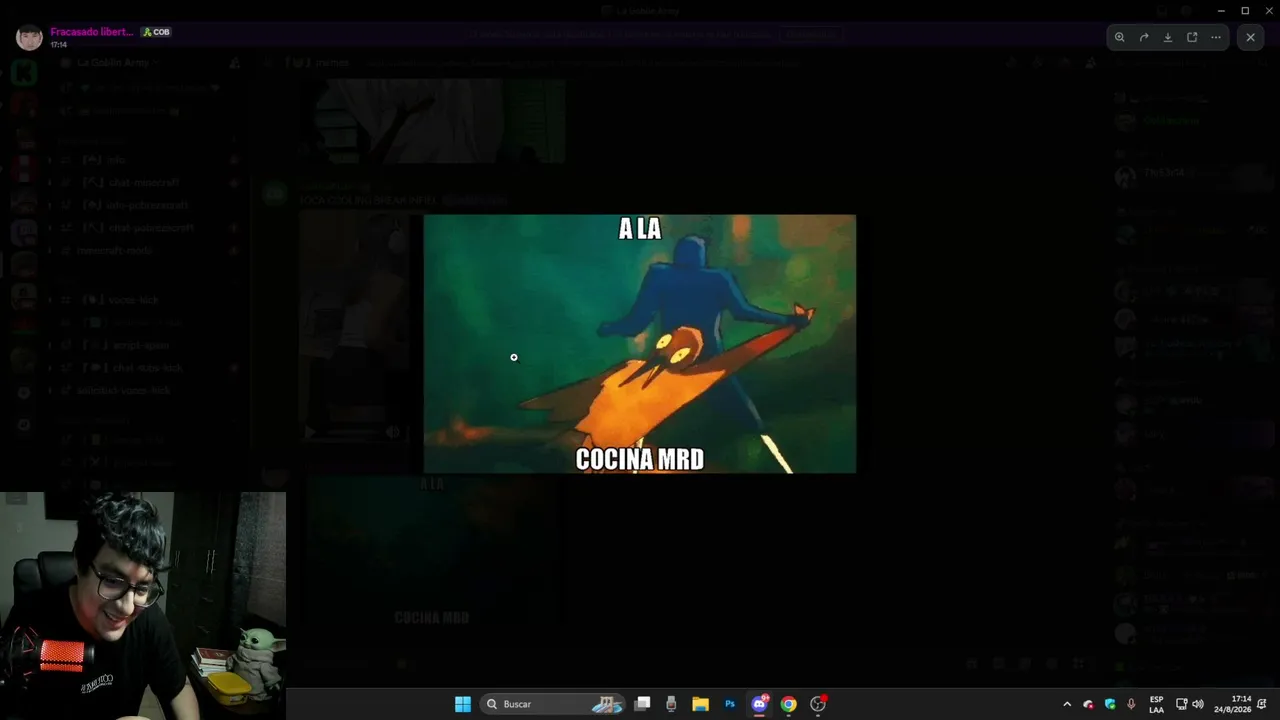Screen dimensions: 1280x720
Task: Show hidden system tray icons
Action: [1067, 704]
